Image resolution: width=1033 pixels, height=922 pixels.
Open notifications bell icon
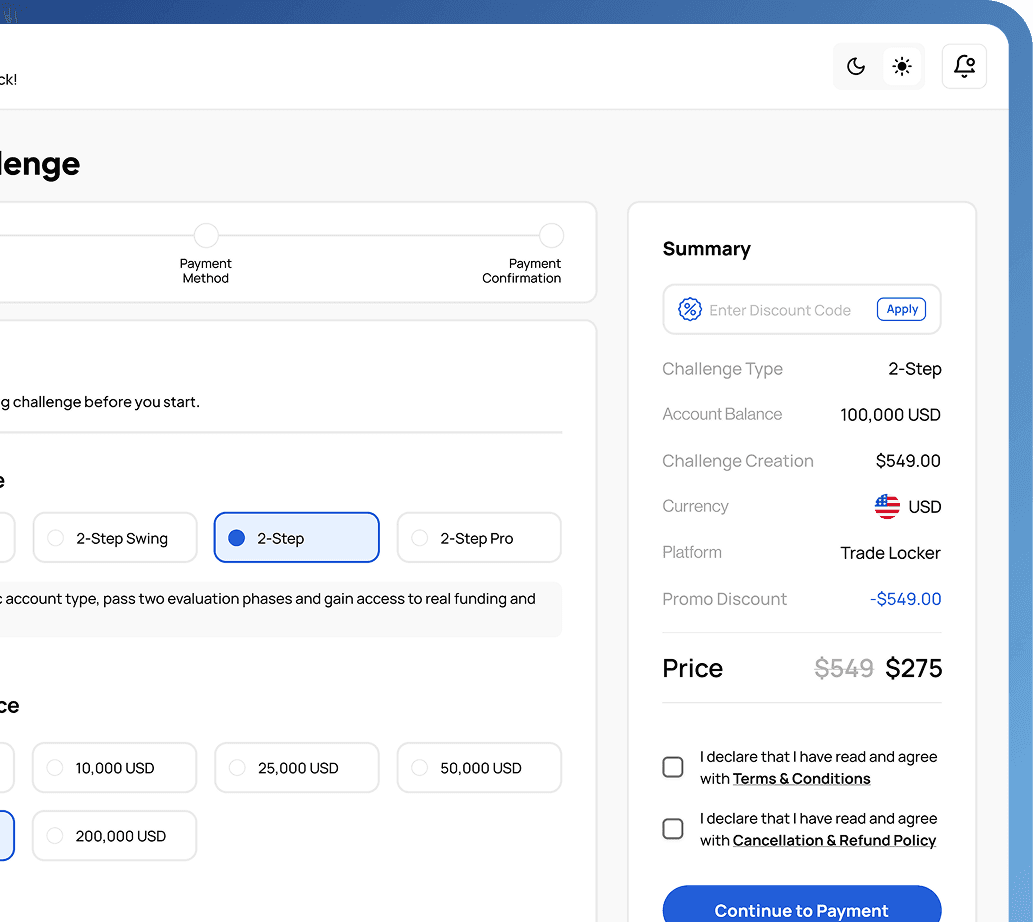tap(964, 67)
